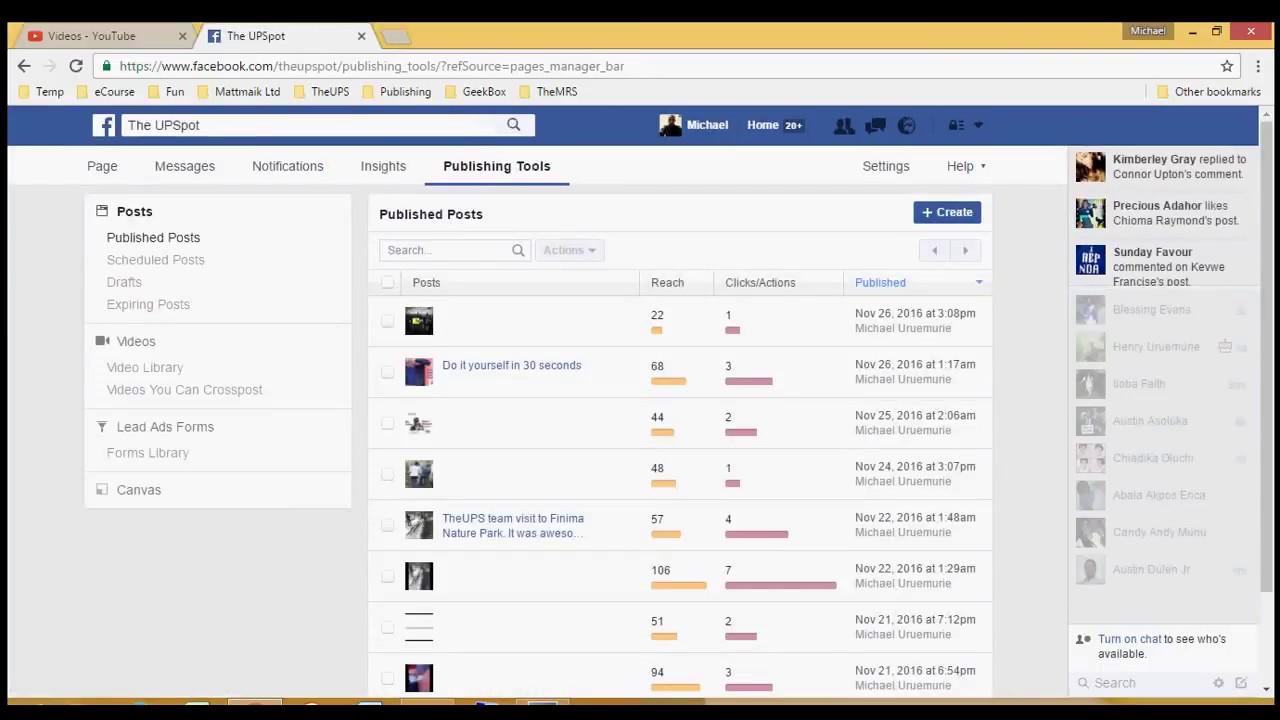The width and height of the screenshot is (1280, 720).
Task: Open Expiring Posts in sidebar
Action: 148,304
